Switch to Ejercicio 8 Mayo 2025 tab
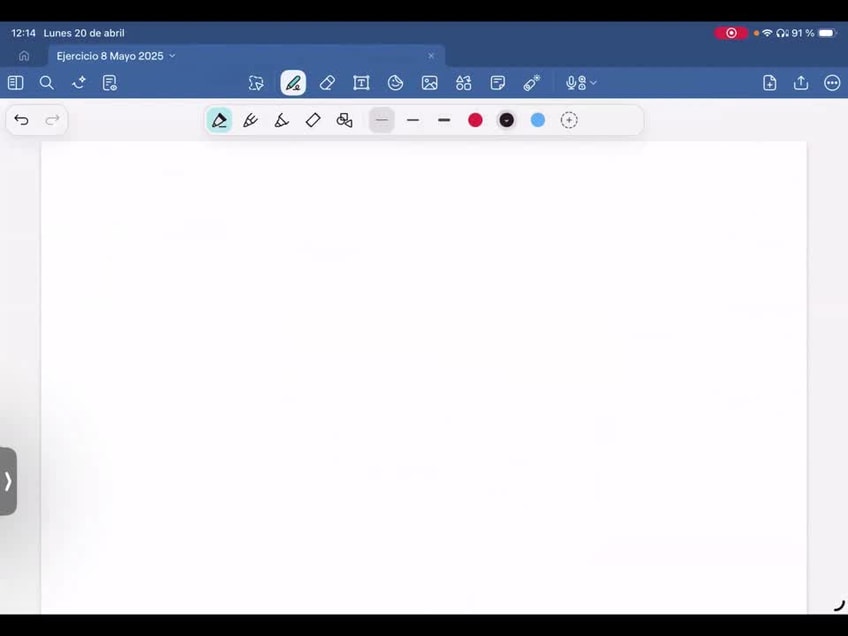Screen dimensions: 848x636 click(247, 56)
